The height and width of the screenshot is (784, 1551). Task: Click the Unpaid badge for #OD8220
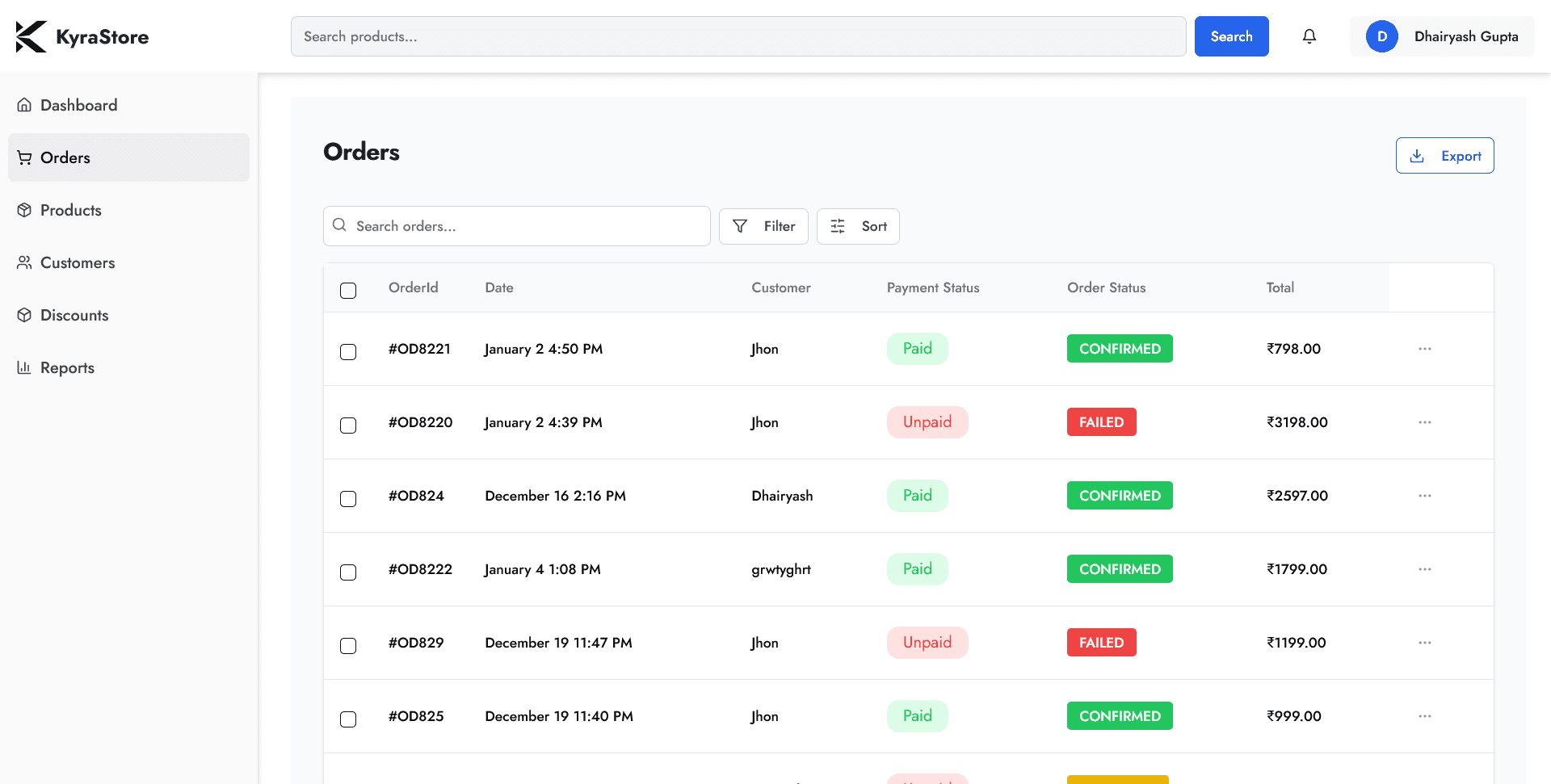[927, 422]
